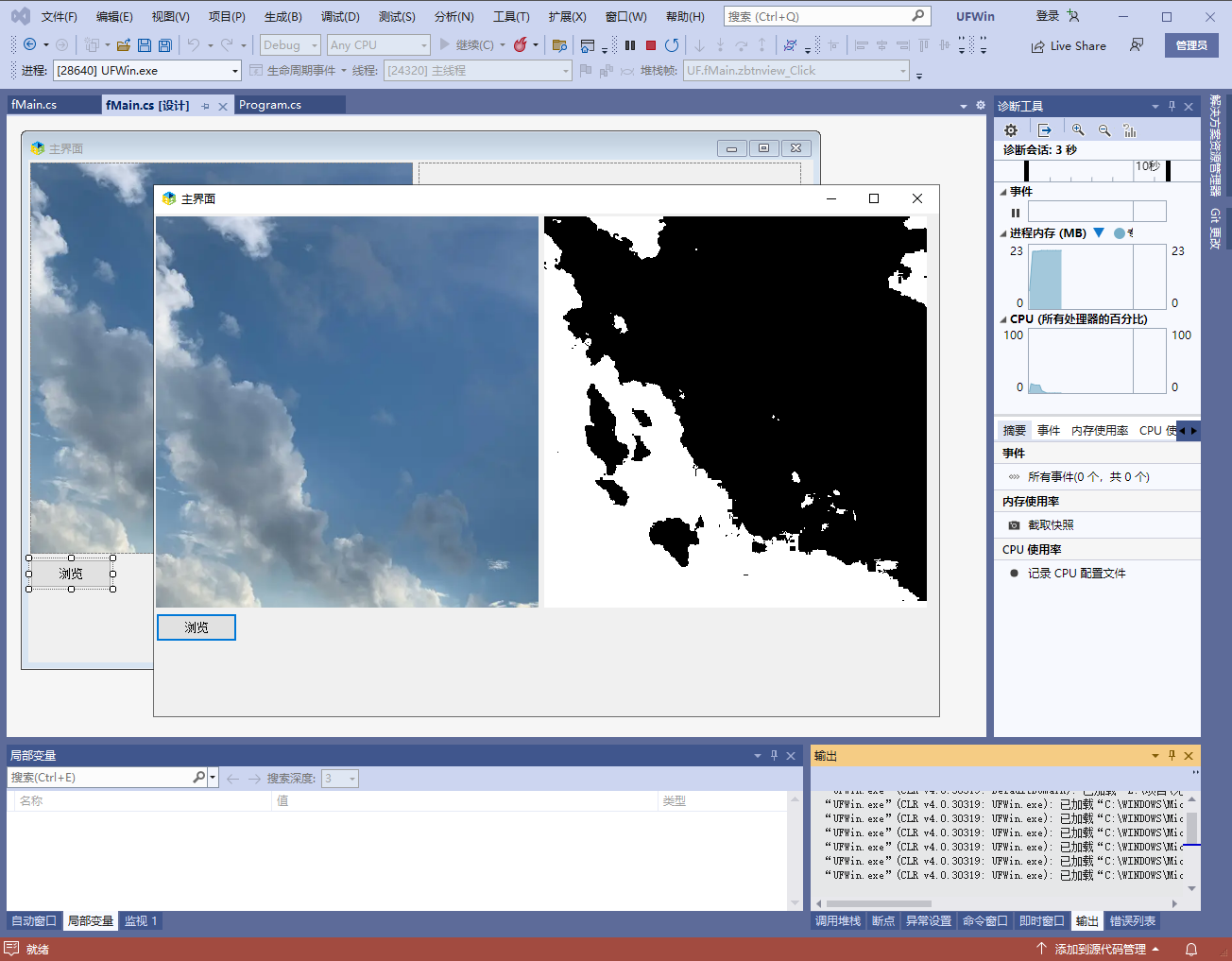Click 添加到源代码管理 in status bar
This screenshot has height=961, width=1232.
(1100, 949)
